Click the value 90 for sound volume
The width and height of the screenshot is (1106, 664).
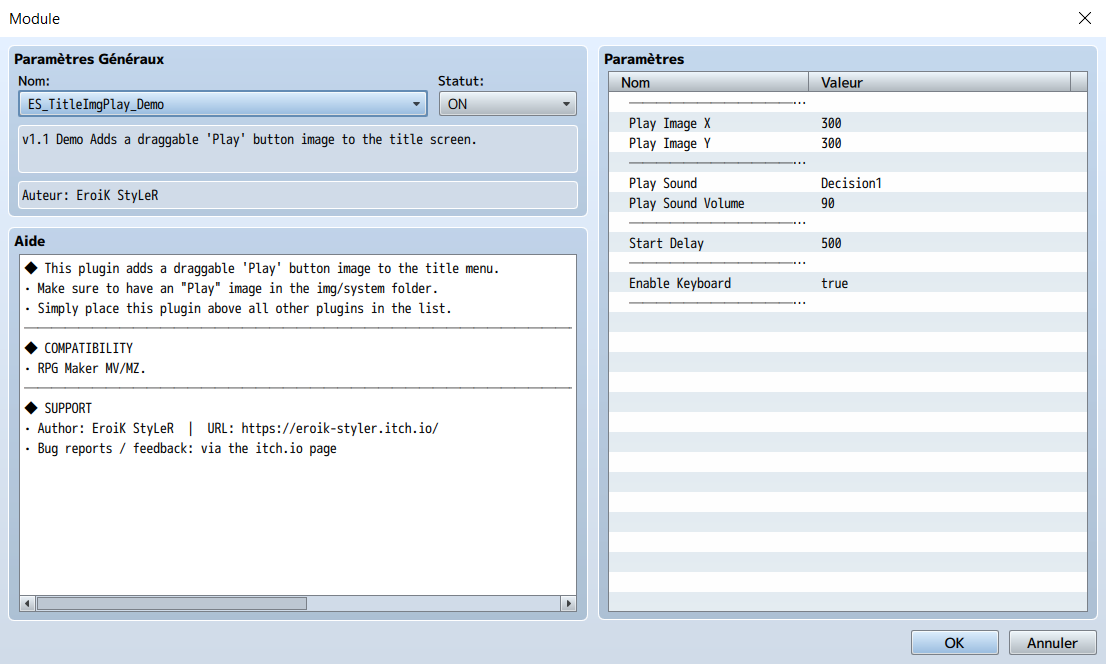828,203
